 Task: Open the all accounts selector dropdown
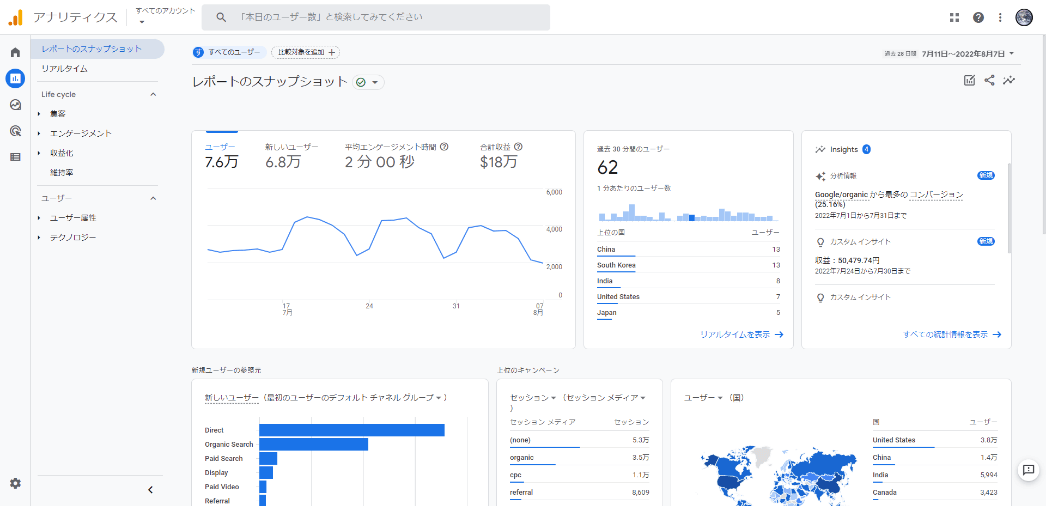(165, 16)
